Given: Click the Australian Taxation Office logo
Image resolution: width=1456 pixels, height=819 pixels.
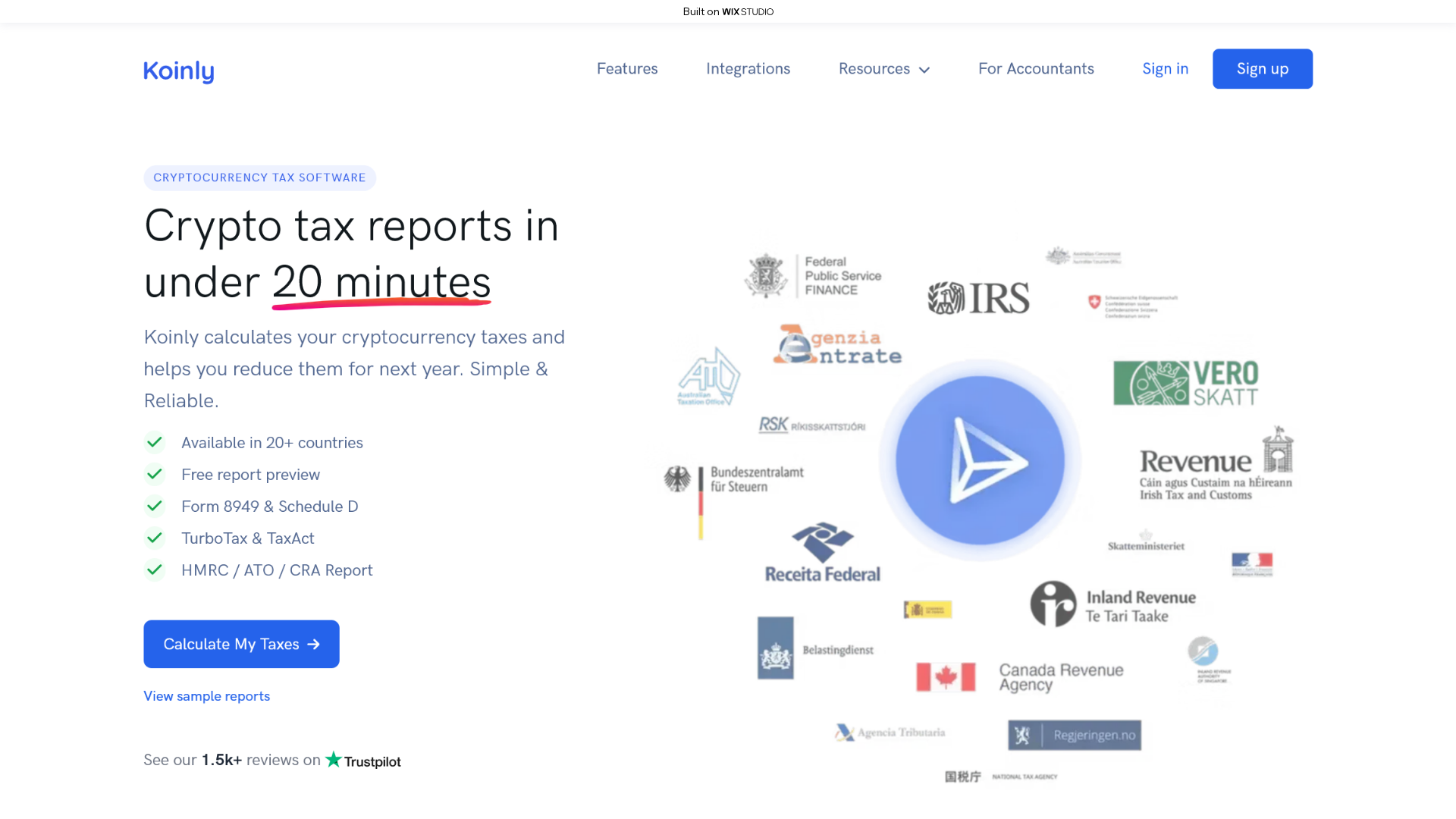Looking at the screenshot, I should point(708,376).
